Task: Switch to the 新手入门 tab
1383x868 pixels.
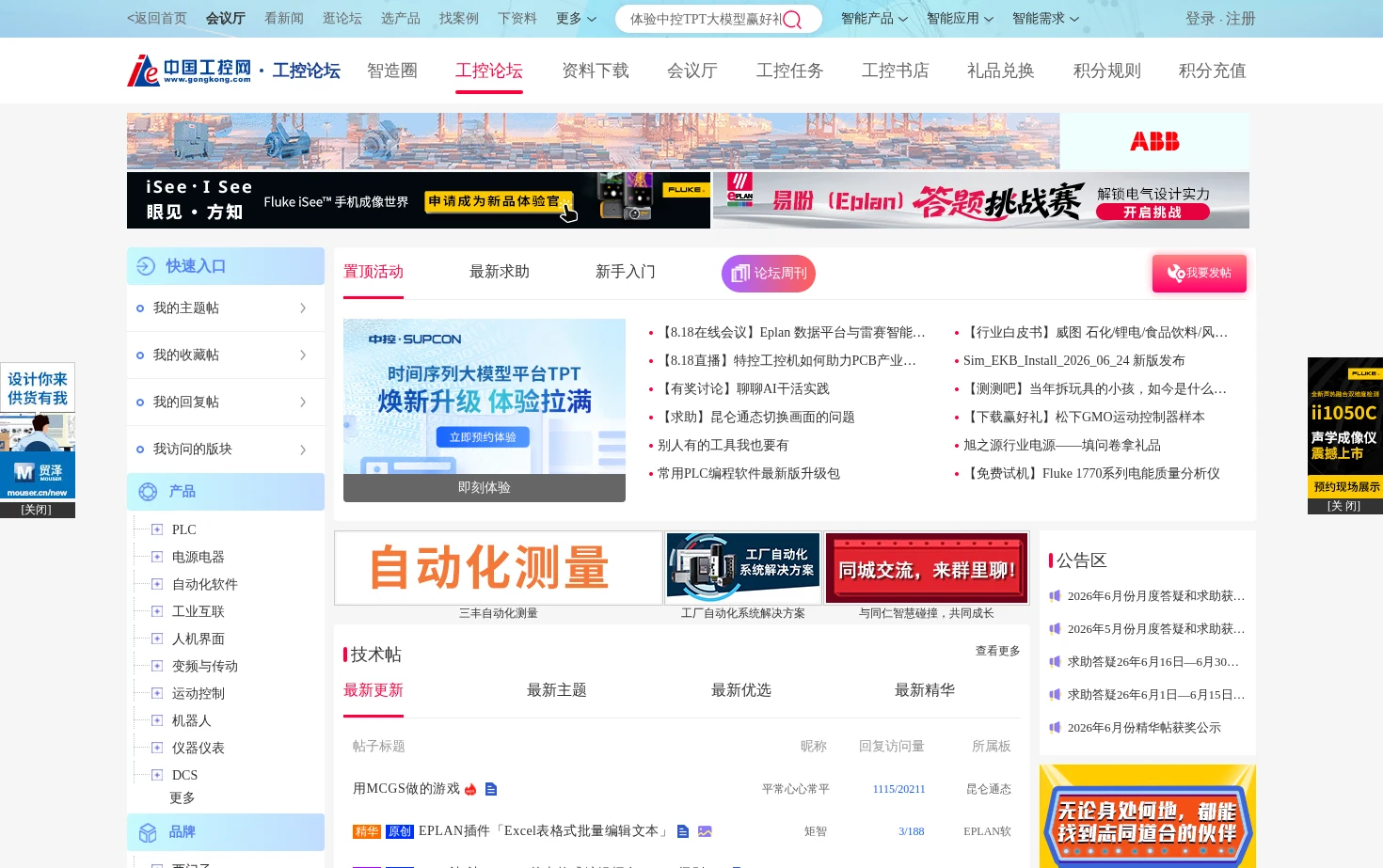Action: click(626, 272)
